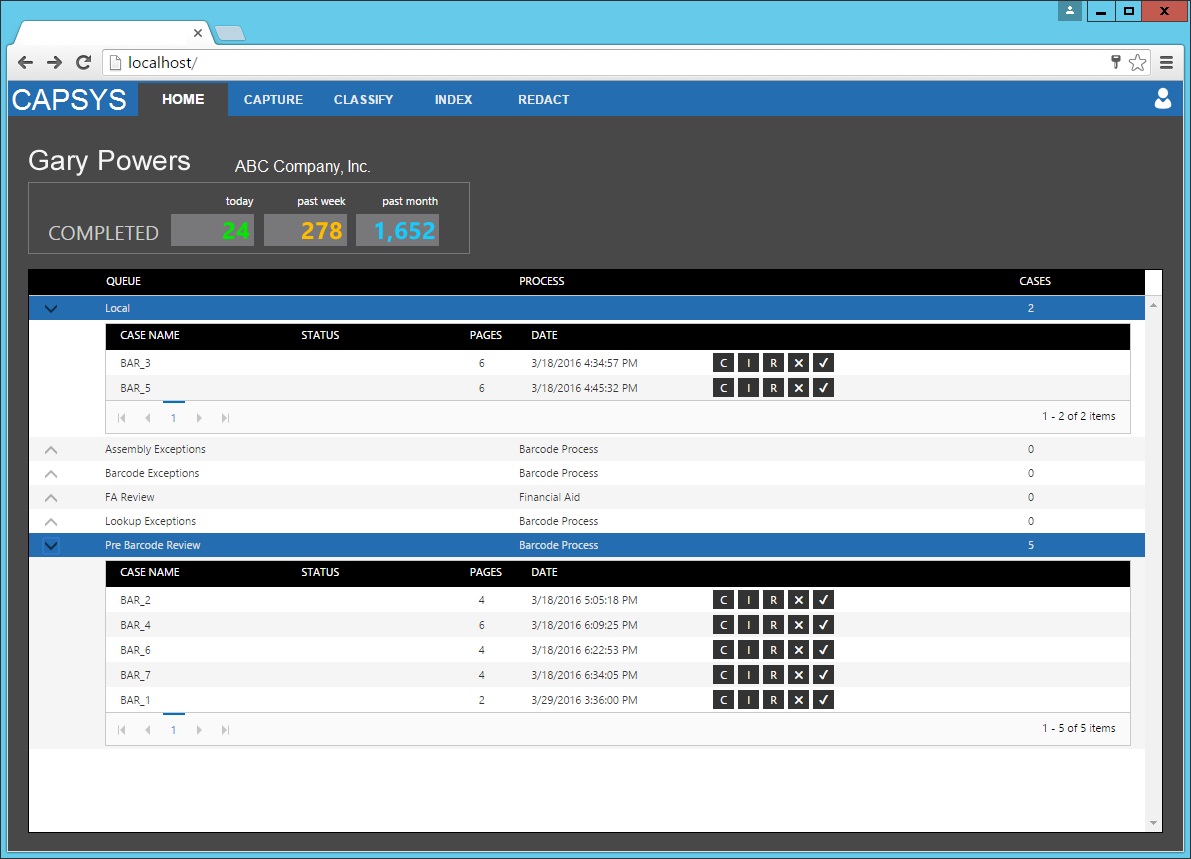Viewport: 1191px width, 859px height.
Task: Open the browser hamburger menu
Action: pyautogui.click(x=1166, y=62)
